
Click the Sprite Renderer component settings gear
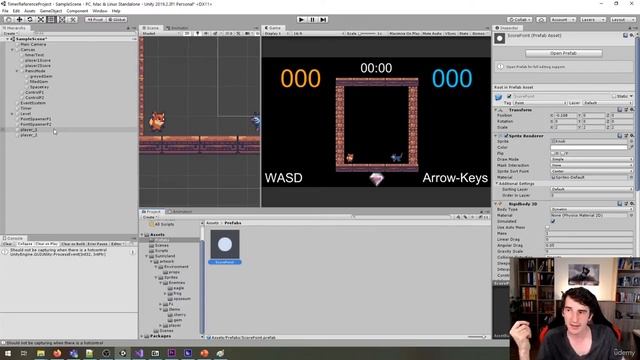tap(631, 136)
